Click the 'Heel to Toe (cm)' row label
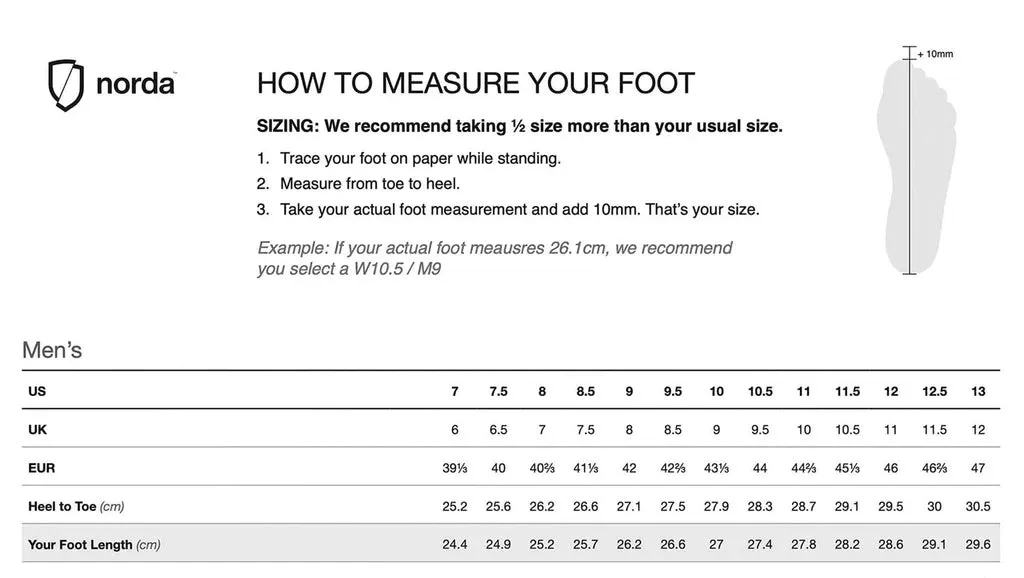1024x578 pixels. (76, 507)
